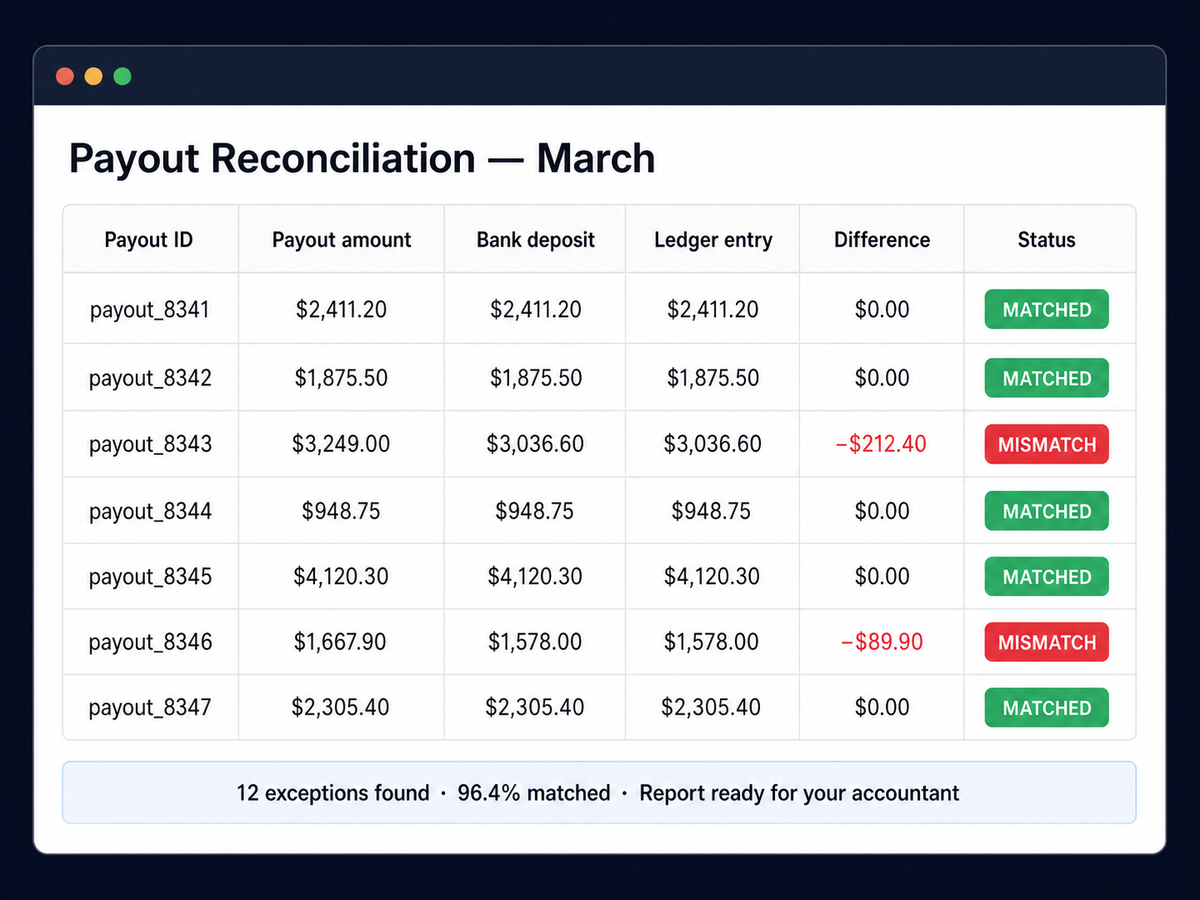Click the MATCHED badge for payout_8344
The image size is (1200, 900).
point(1047,511)
